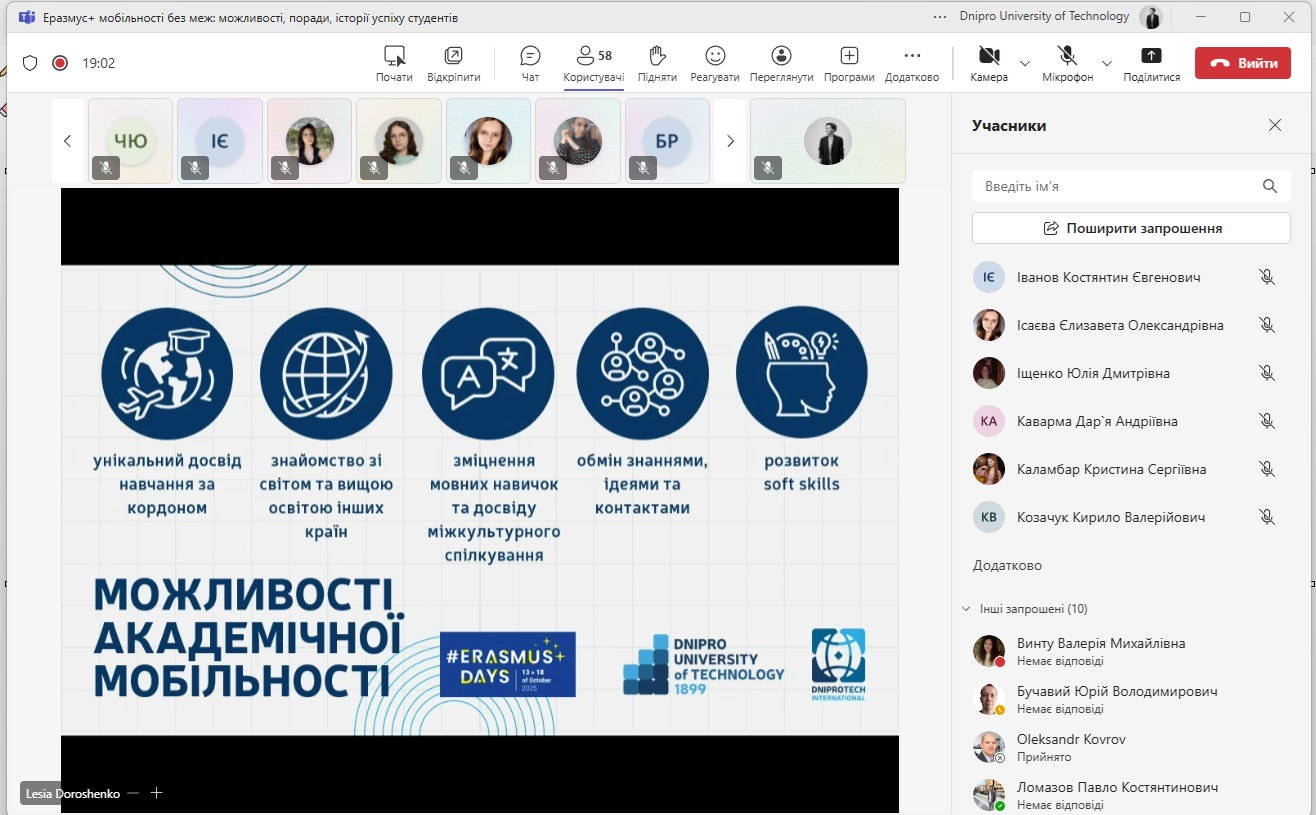Collapse the Інші запрошені (10) section
The height and width of the screenshot is (815, 1316).
point(966,608)
